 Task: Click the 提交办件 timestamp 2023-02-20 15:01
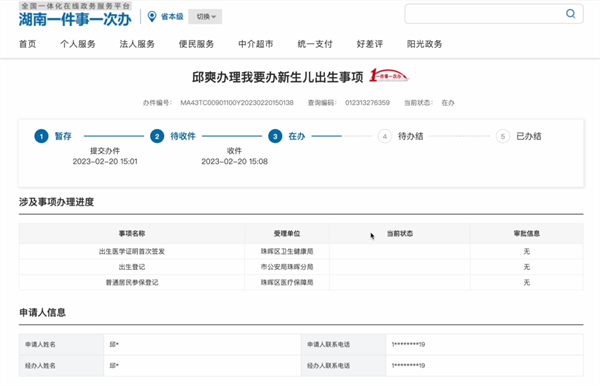coord(105,161)
